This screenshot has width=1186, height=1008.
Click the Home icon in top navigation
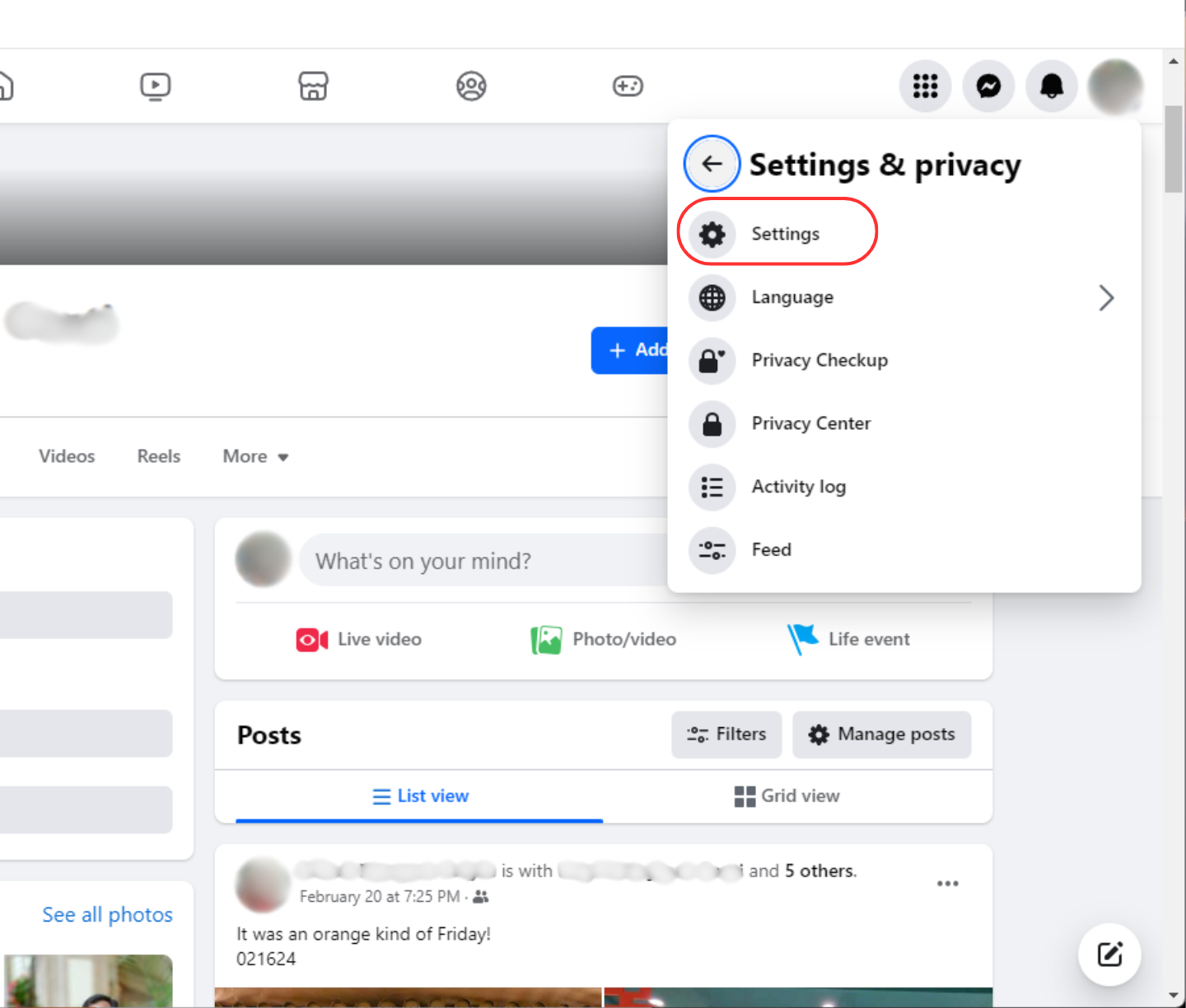[5, 86]
